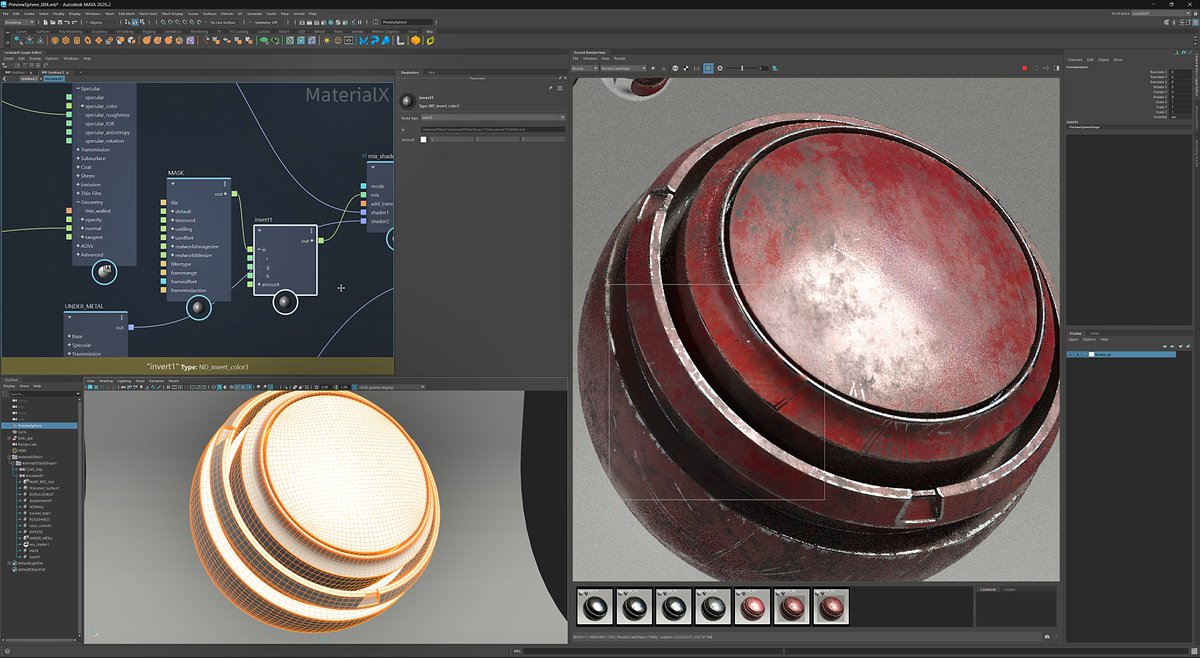
Task: Collapse the Geometry section on the node
Action: coord(78,202)
